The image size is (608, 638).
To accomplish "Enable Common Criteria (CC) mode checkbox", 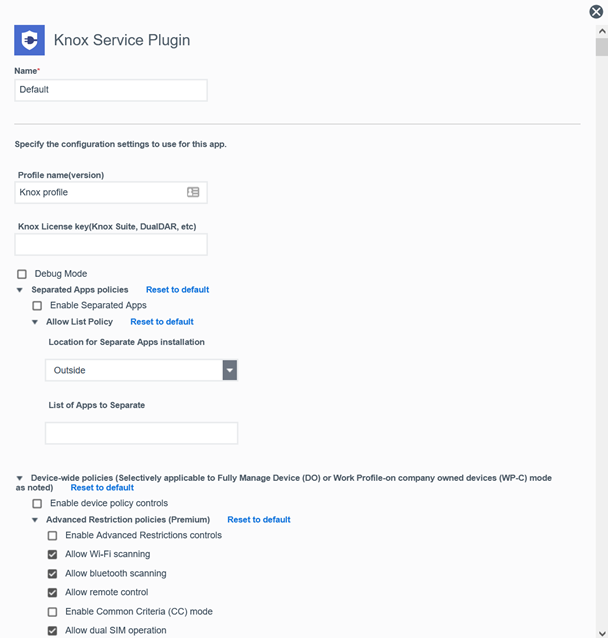I will click(53, 612).
